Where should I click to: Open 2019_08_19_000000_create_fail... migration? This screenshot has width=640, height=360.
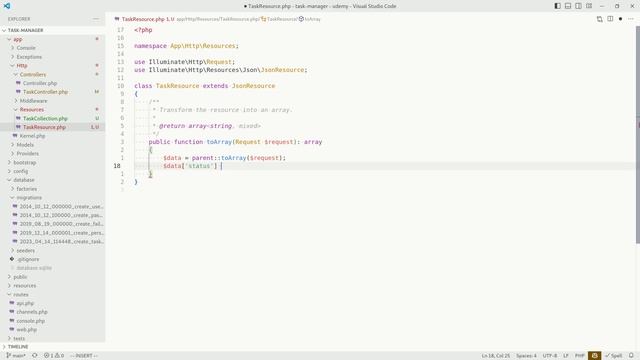(61, 224)
